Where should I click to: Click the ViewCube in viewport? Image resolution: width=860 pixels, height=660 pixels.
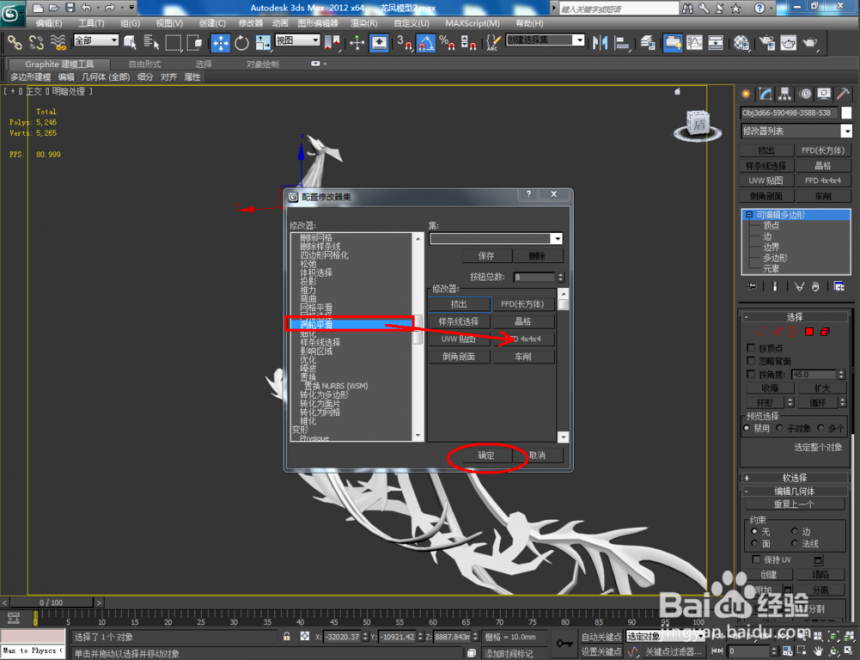coord(698,125)
